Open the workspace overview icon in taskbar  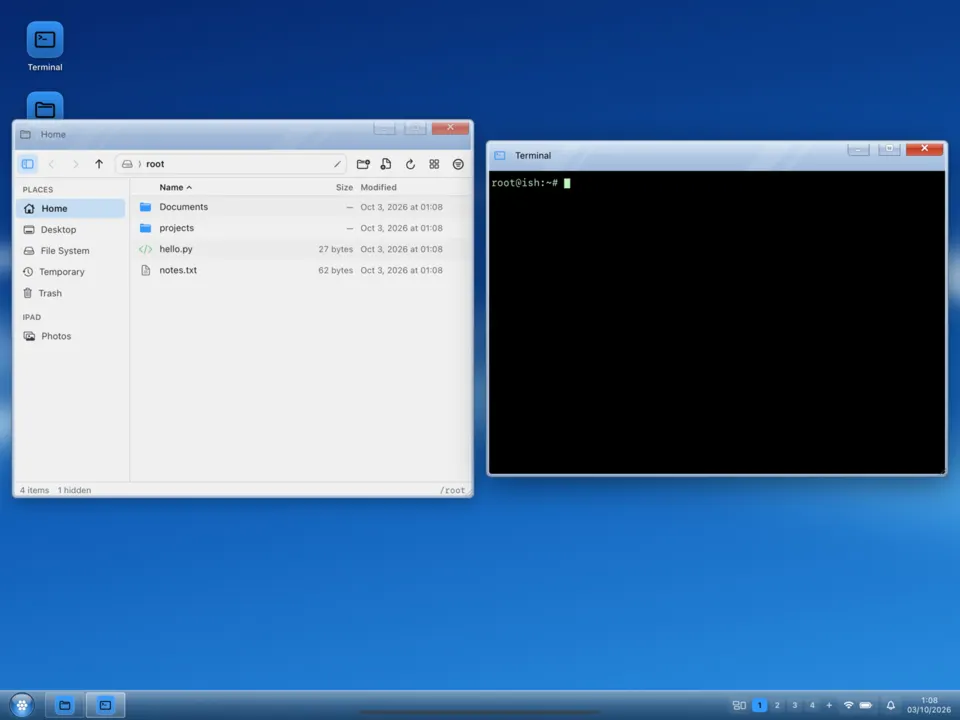[739, 705]
